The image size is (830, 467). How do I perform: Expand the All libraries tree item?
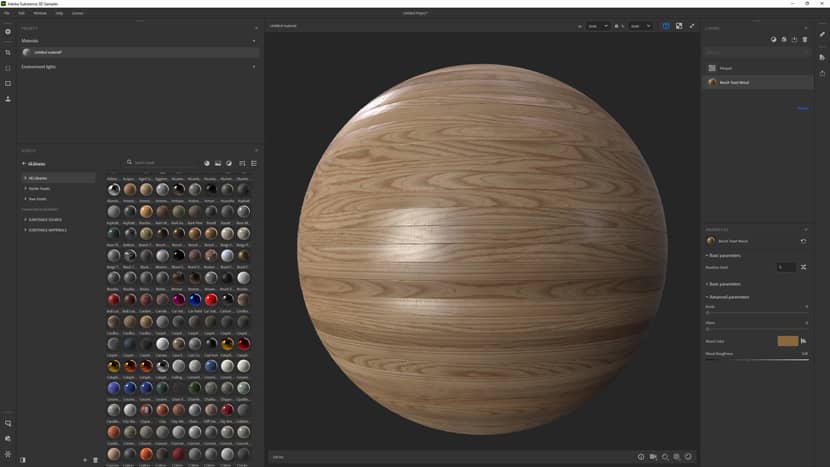(x=25, y=178)
